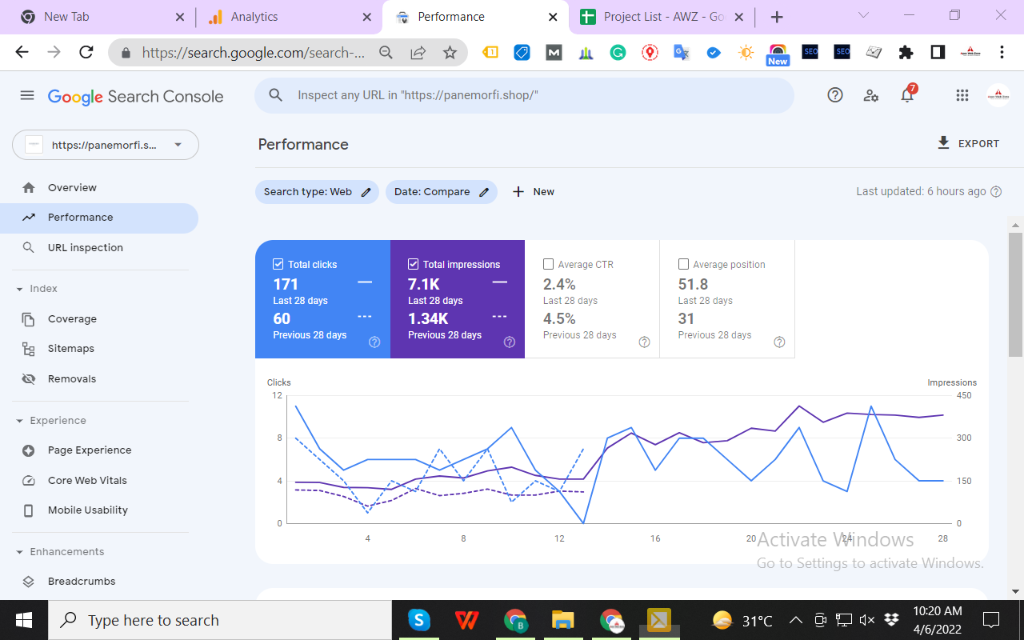Open the Google apps grid

962,95
